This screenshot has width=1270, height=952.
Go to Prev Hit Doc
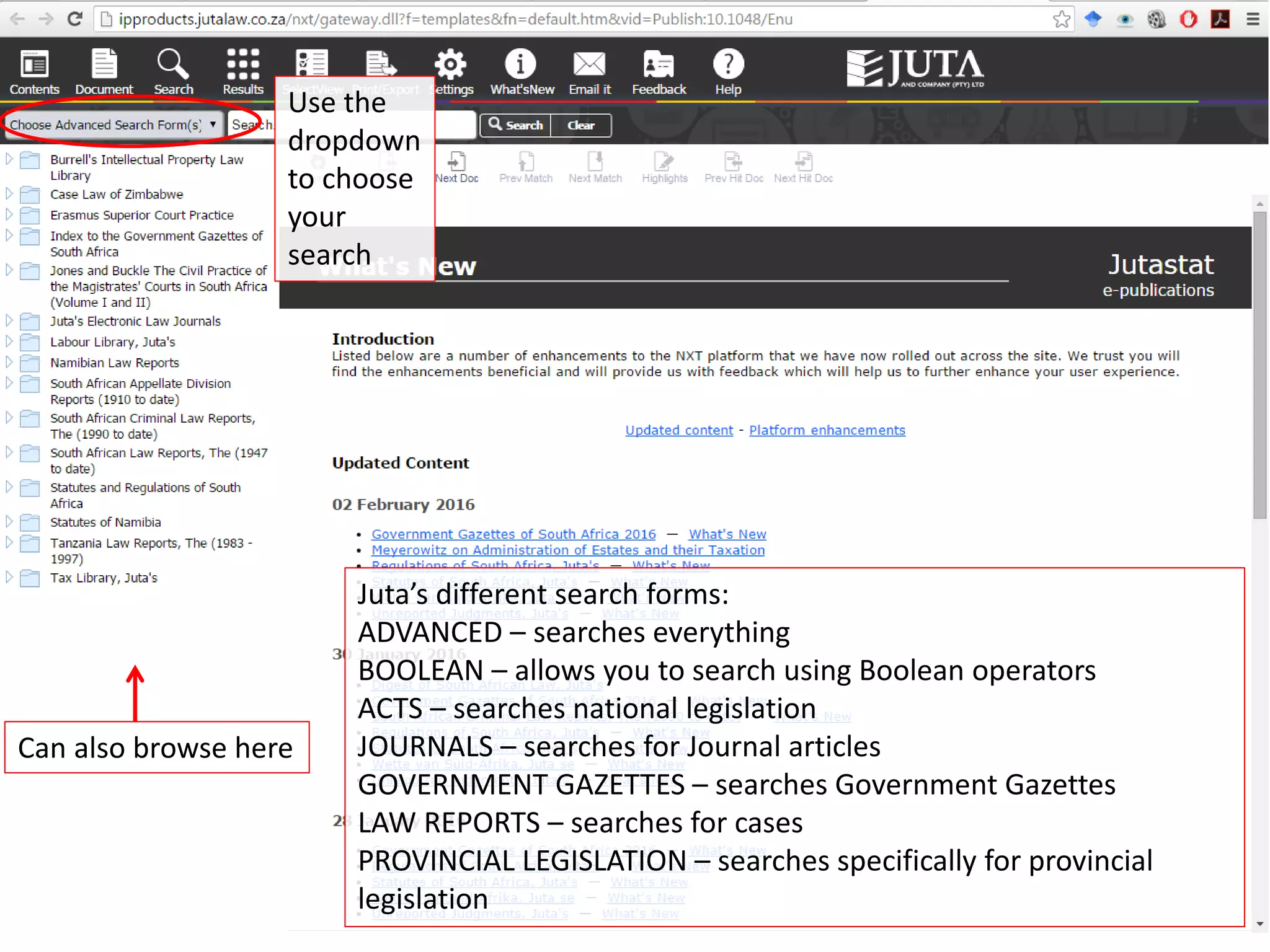734,168
